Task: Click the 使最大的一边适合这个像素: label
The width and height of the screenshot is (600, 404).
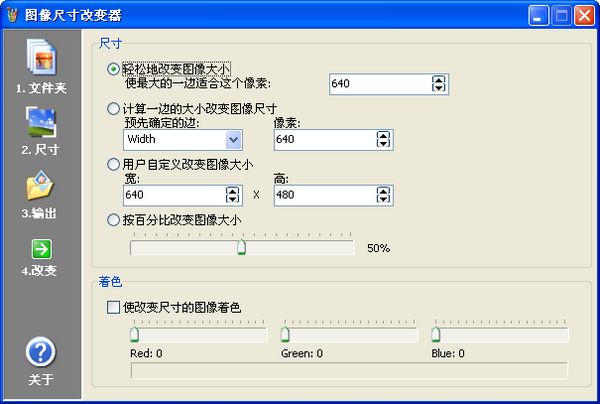Action: pyautogui.click(x=198, y=83)
